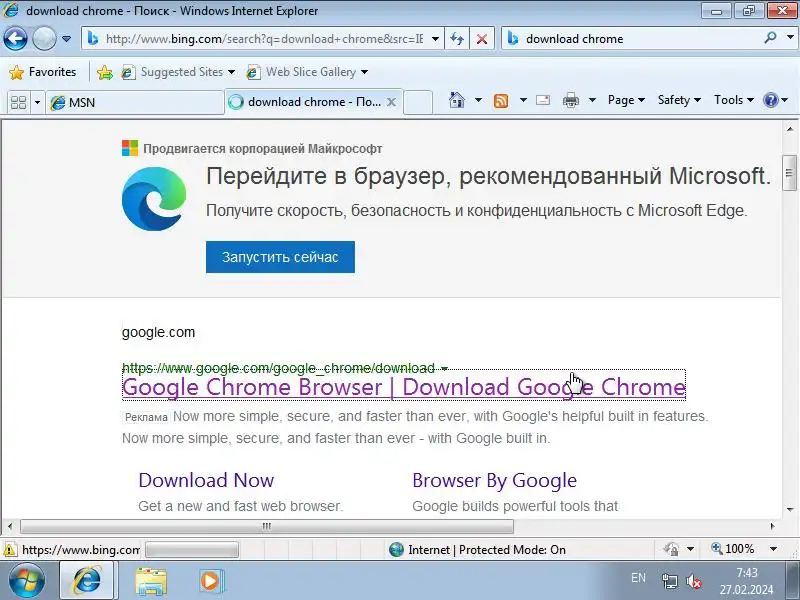Open the Page menu
Image resolution: width=800 pixels, height=600 pixels.
point(626,100)
